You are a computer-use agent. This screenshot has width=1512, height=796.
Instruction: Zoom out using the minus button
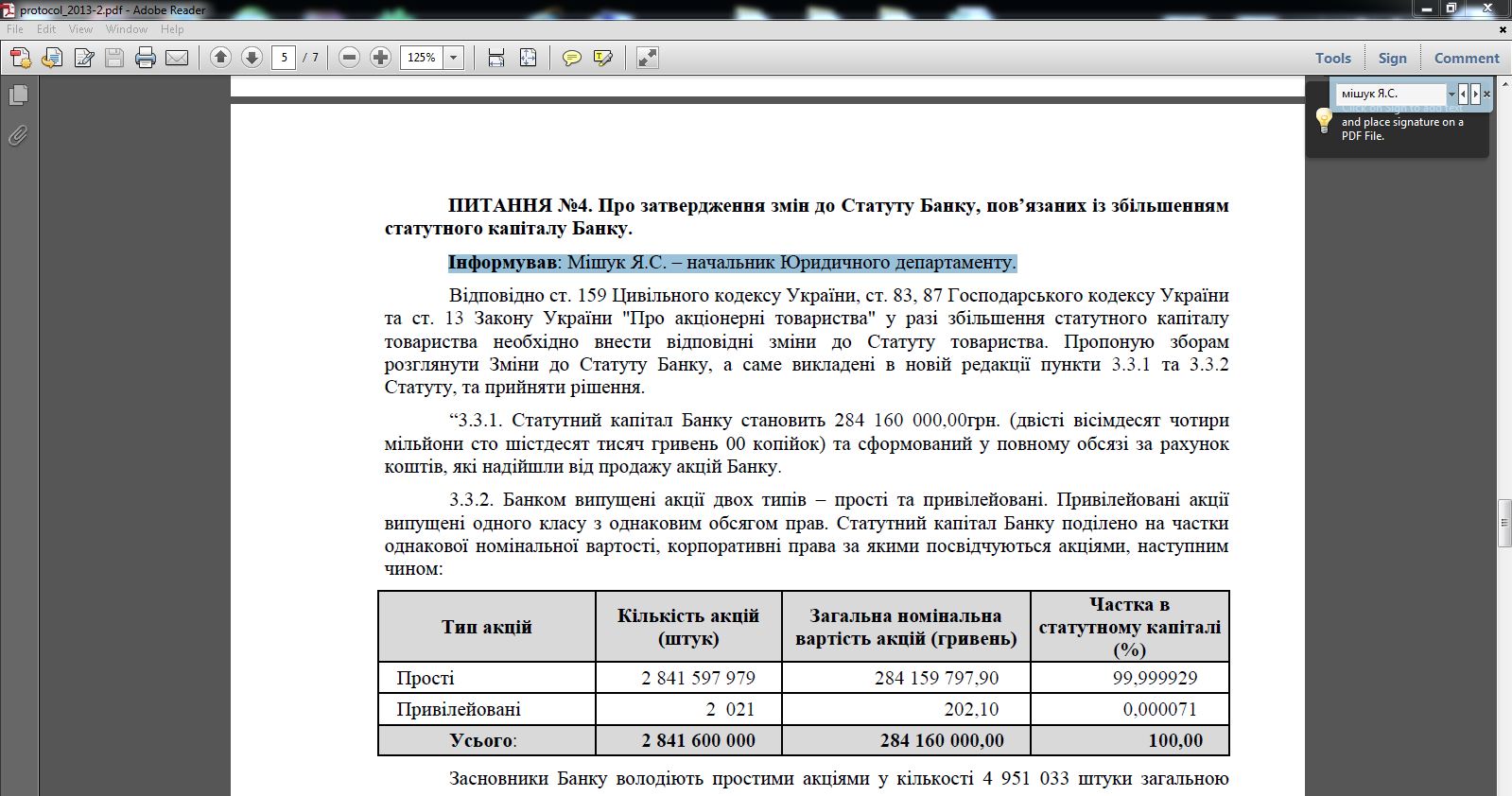349,58
